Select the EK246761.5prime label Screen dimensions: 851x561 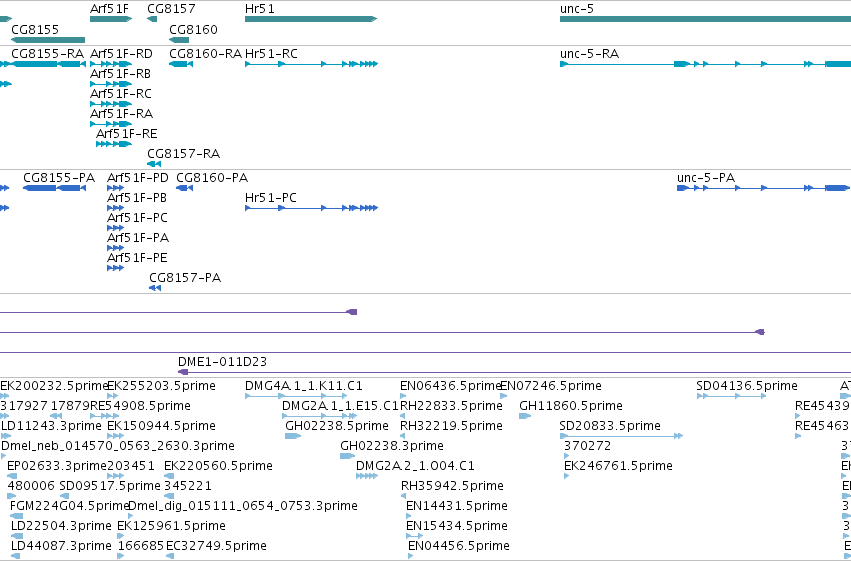coord(618,466)
